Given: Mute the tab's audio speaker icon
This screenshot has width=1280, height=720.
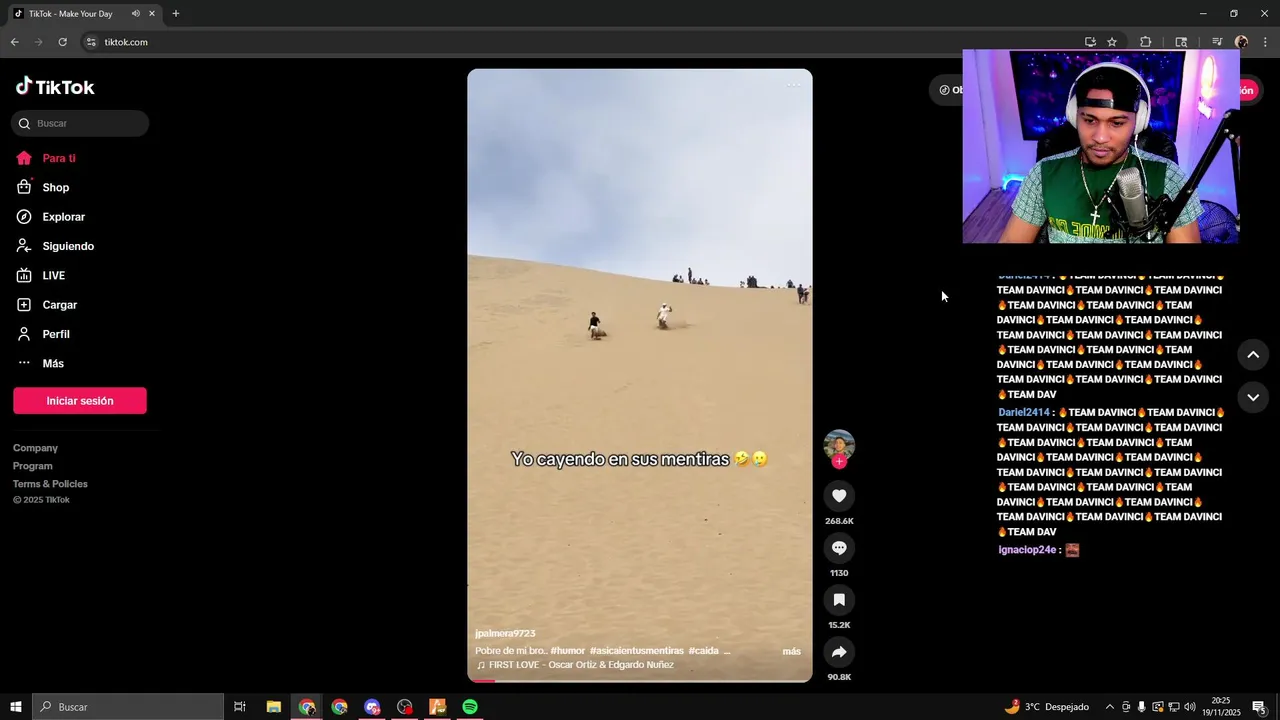Looking at the screenshot, I should 135,14.
